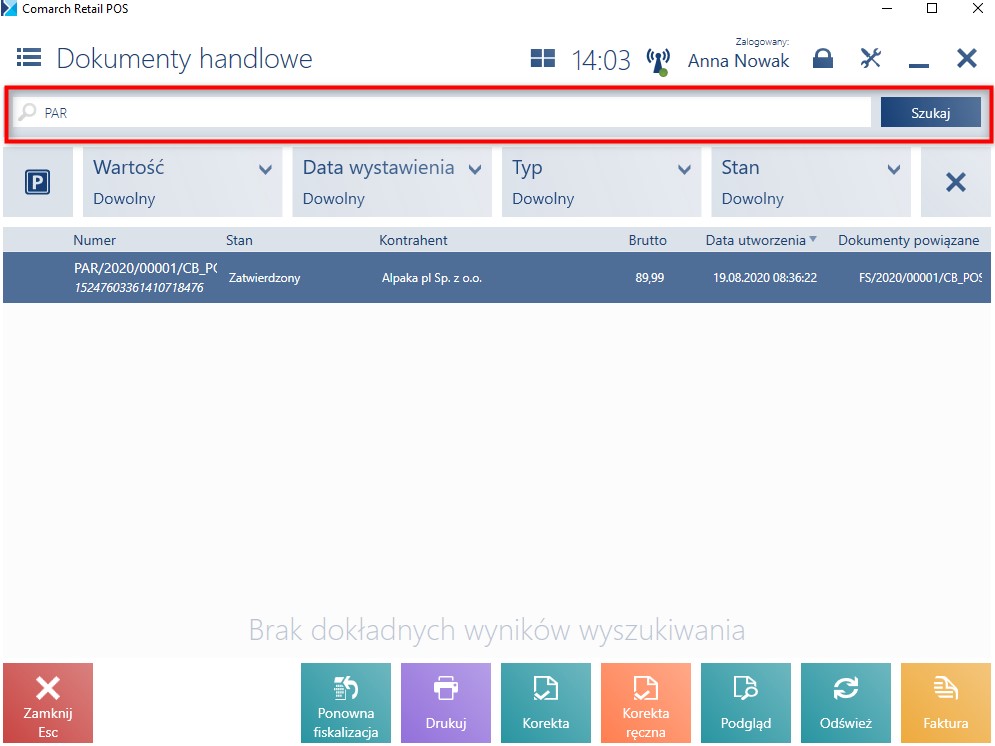Expand the Wartość filter dropdown
Image resolution: width=995 pixels, height=746 pixels.
[x=182, y=182]
